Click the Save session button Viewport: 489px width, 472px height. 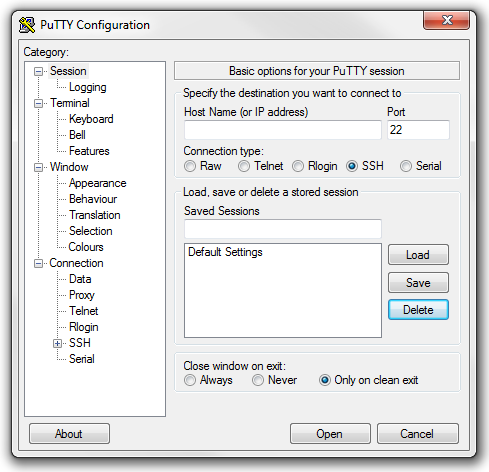tap(418, 283)
